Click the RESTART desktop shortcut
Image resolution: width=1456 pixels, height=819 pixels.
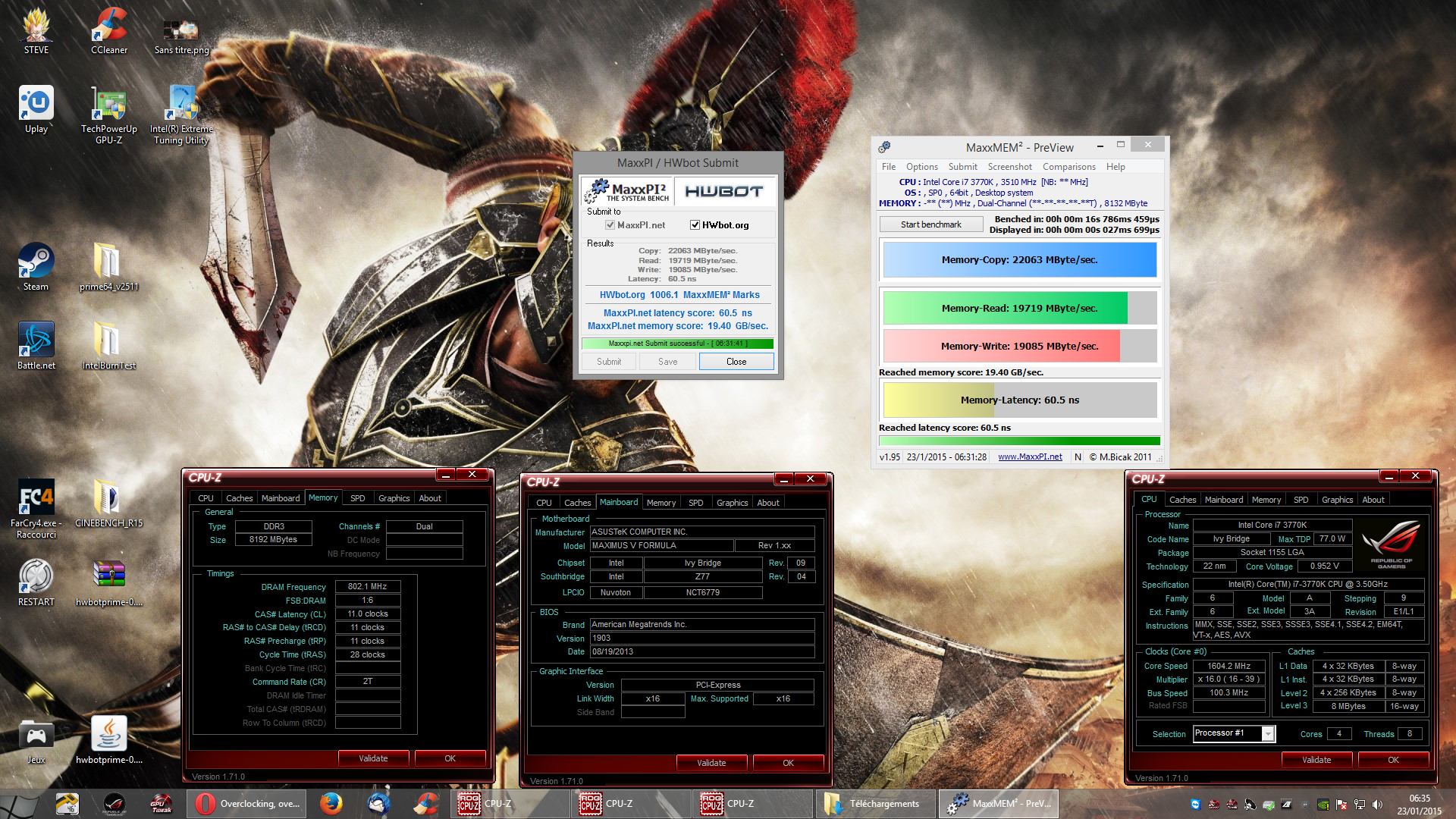[36, 582]
